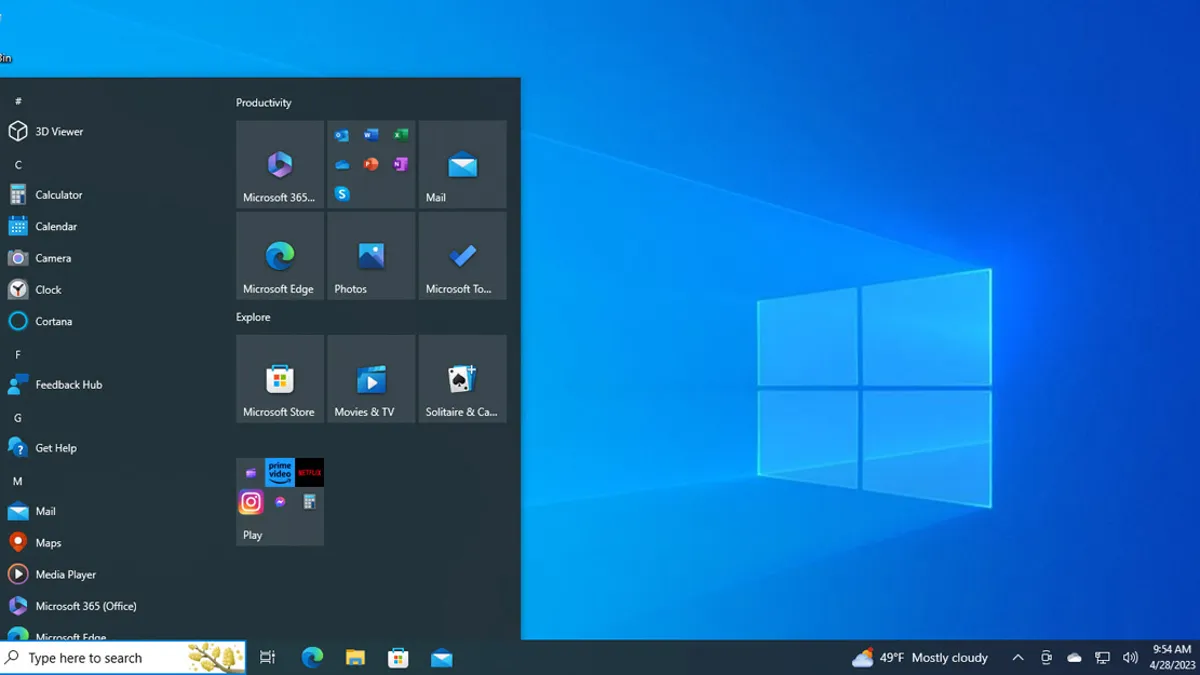Image resolution: width=1200 pixels, height=675 pixels.
Task: Open the small OneNote tile
Action: coord(400,164)
